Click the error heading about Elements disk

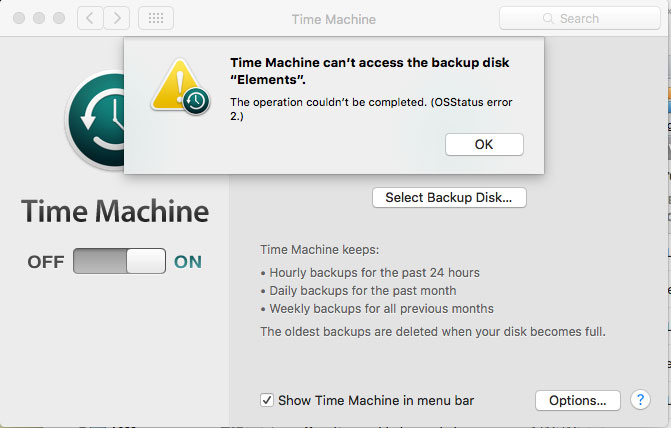(370, 71)
